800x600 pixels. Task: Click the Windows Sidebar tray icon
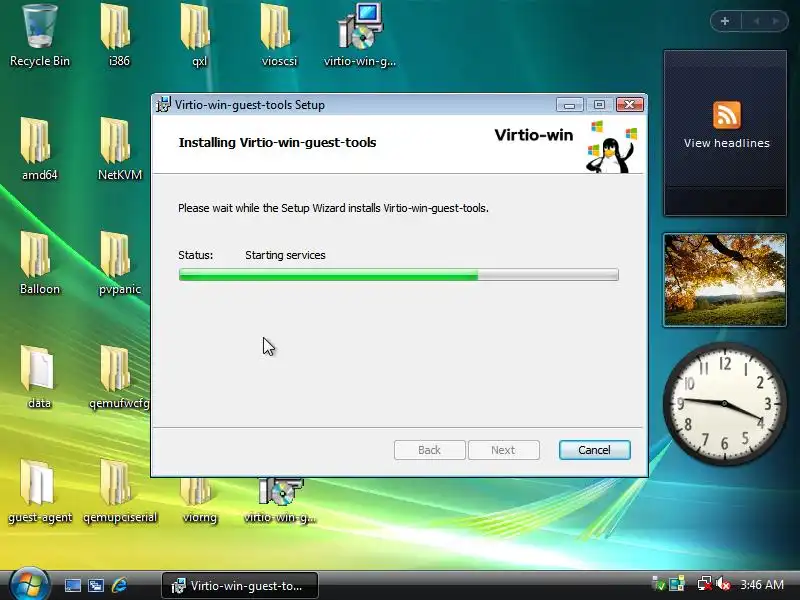[677, 584]
